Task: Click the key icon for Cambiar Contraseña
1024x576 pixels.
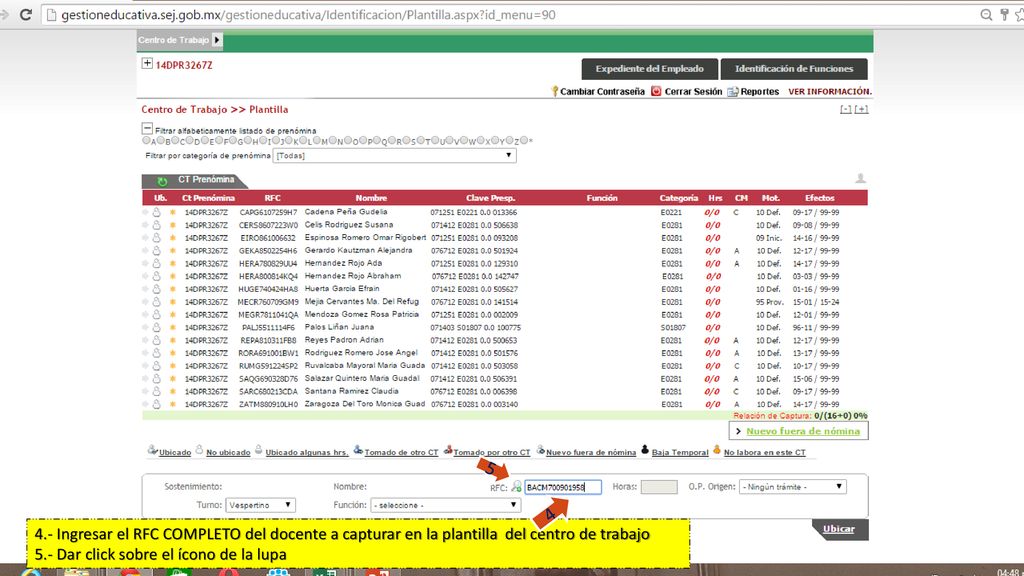Action: [x=554, y=91]
